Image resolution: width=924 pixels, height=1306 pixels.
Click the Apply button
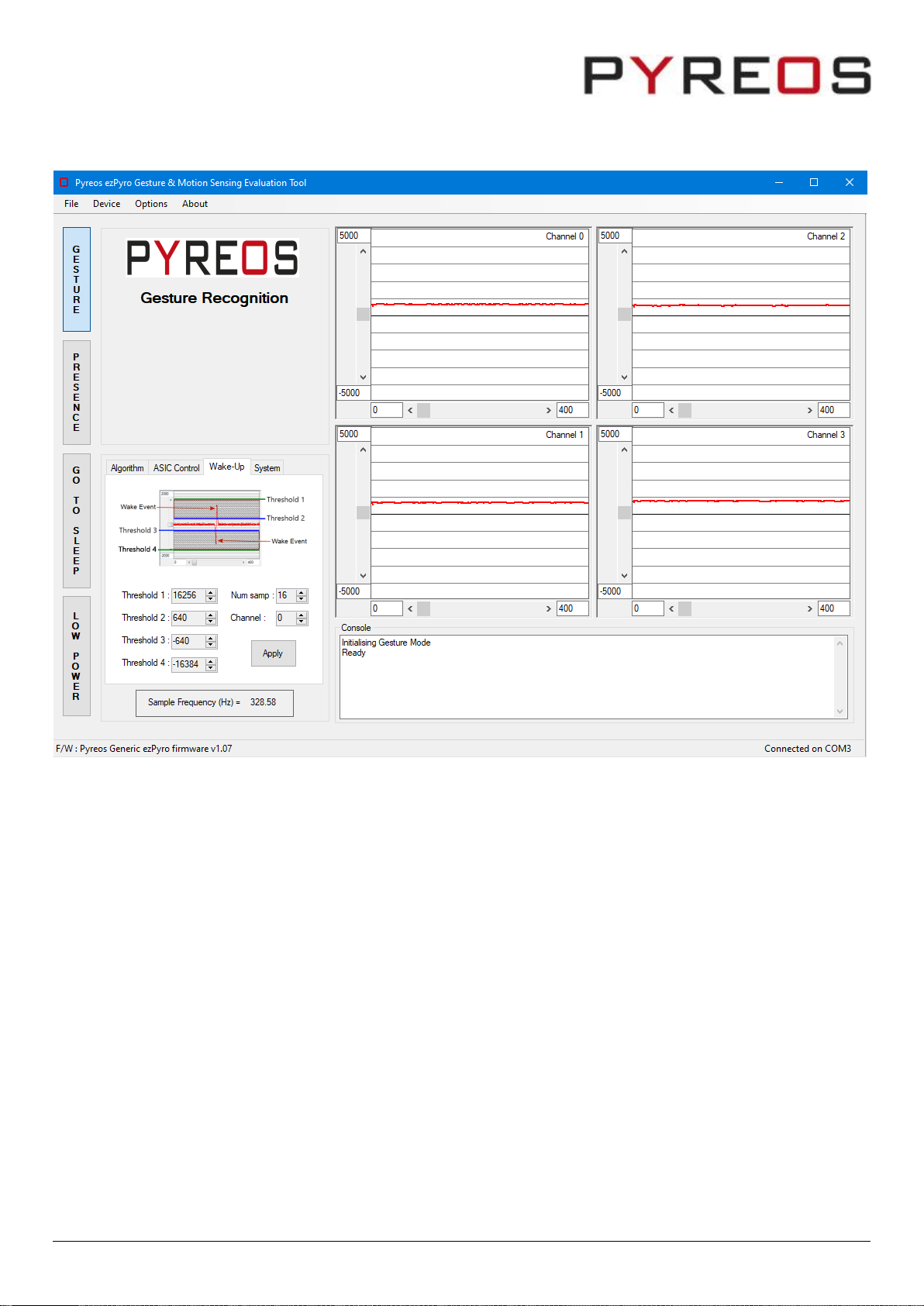pos(273,653)
